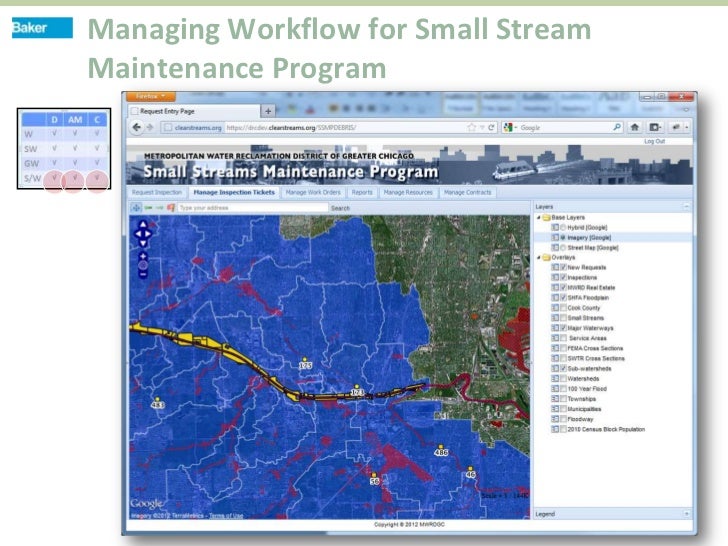The width and height of the screenshot is (728, 546).
Task: Click cleanstreams.org site identity button
Action: [193, 127]
